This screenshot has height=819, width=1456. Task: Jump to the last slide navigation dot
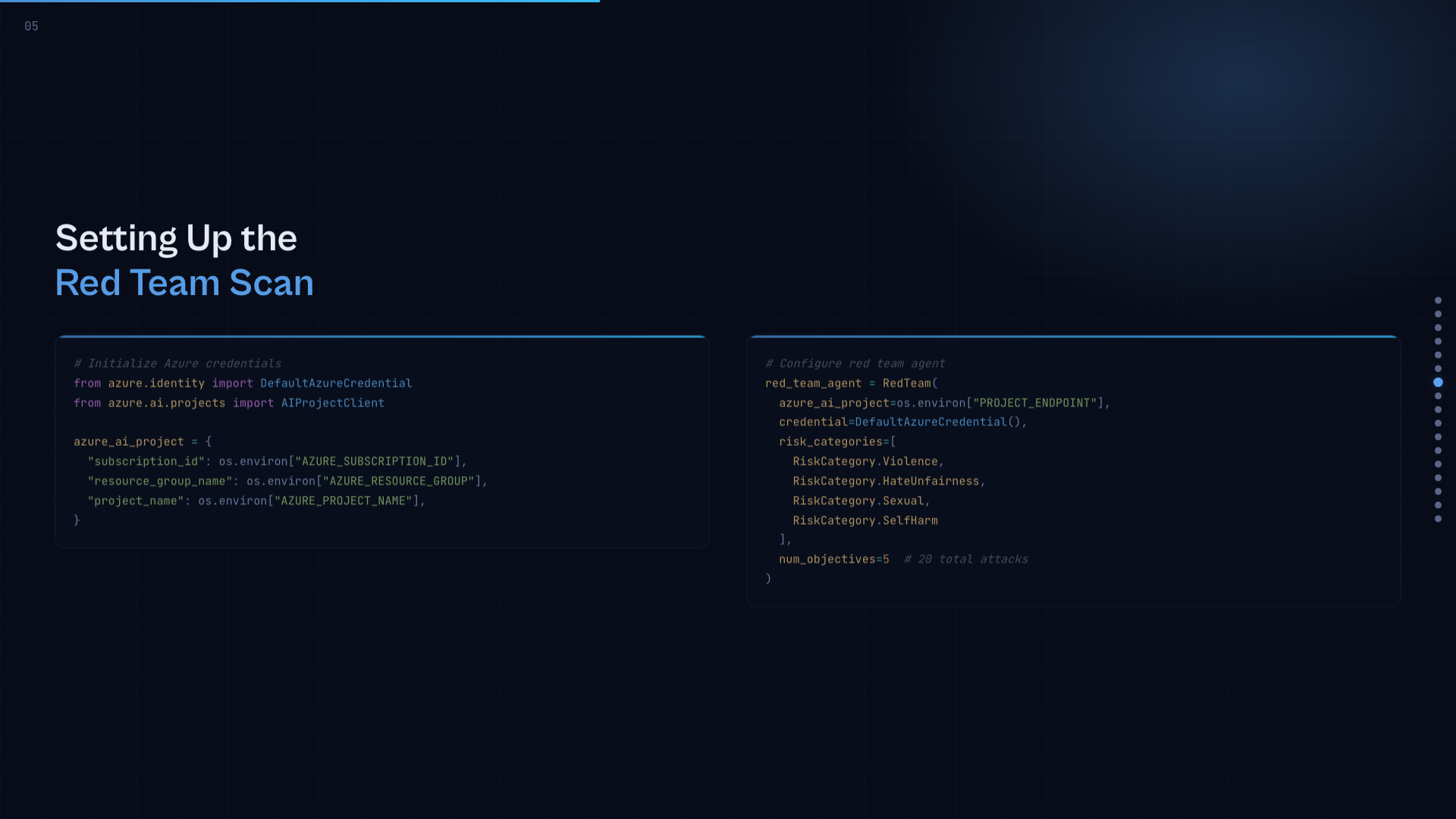pos(1438,519)
